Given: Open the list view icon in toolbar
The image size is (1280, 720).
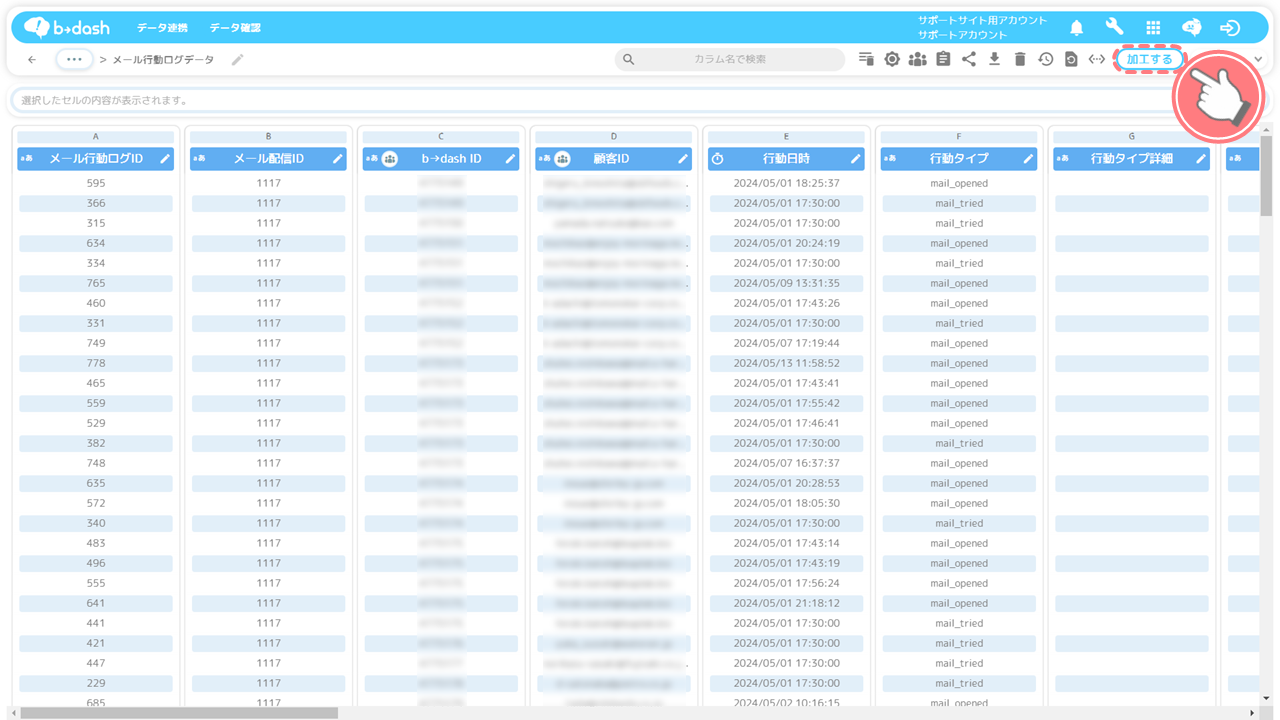Looking at the screenshot, I should coord(866,60).
